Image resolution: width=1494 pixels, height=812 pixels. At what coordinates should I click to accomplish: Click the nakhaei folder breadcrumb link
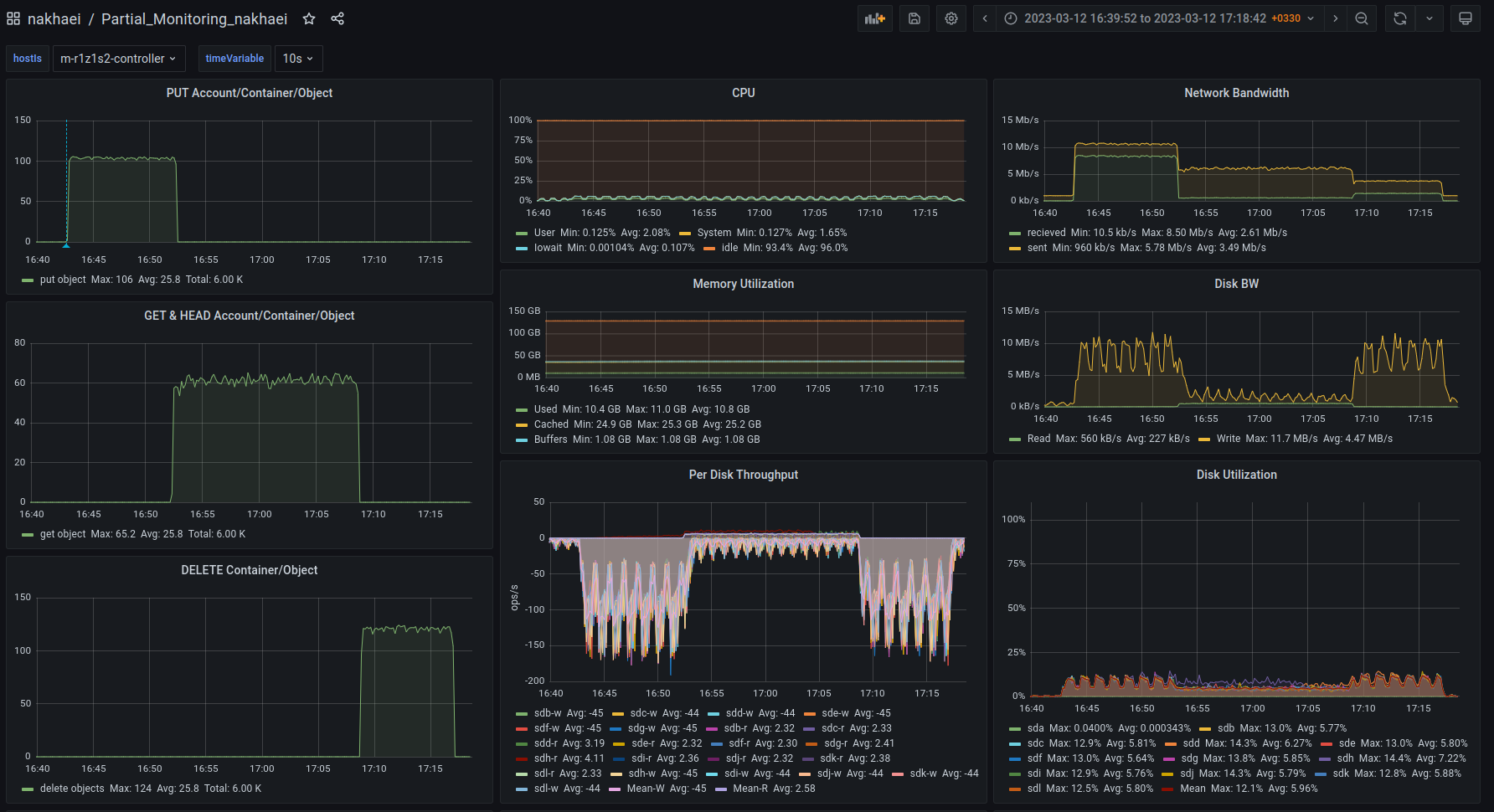[54, 18]
